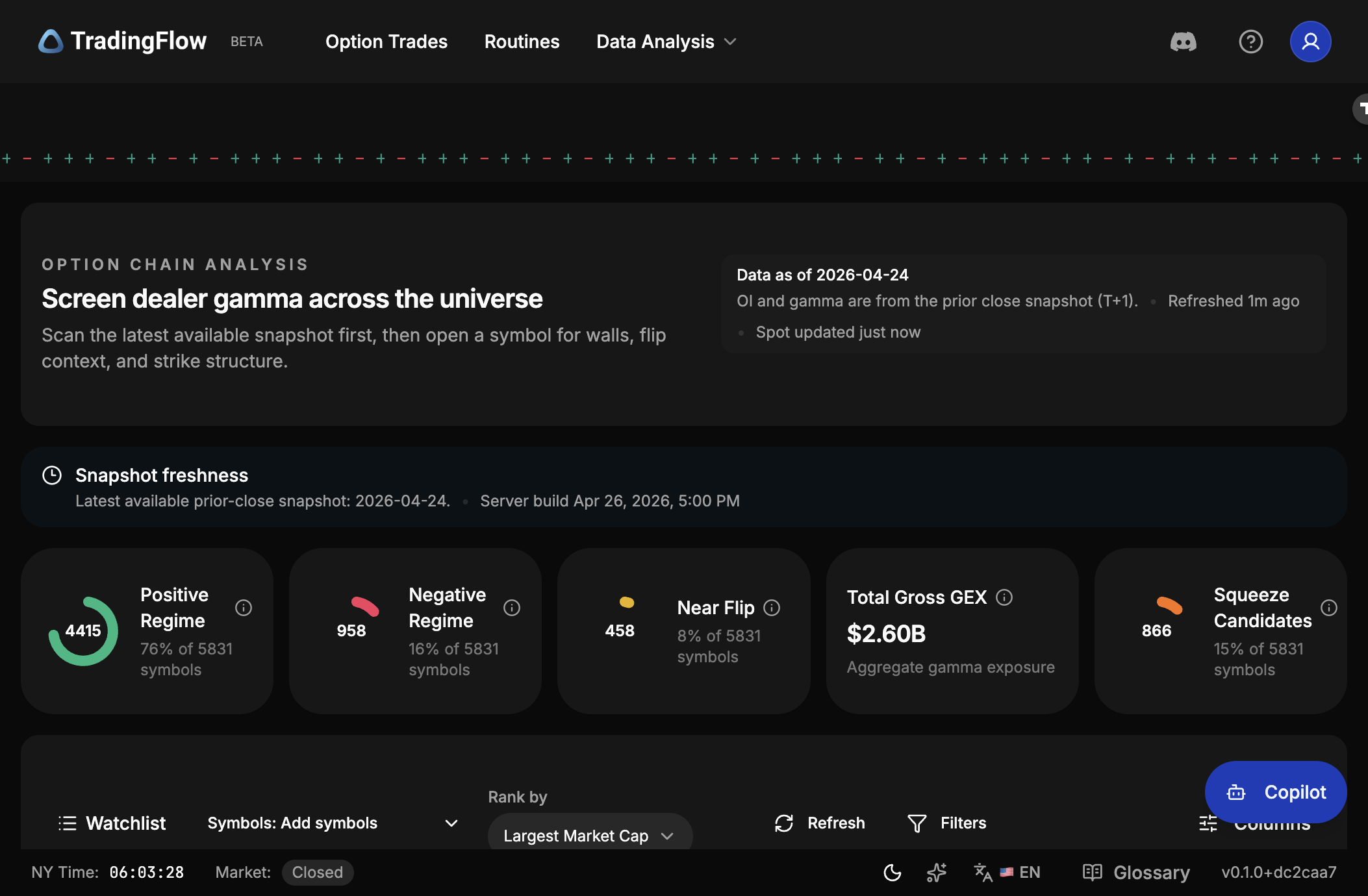1368x896 pixels.
Task: Click the TradingFlow logo icon
Action: point(52,41)
